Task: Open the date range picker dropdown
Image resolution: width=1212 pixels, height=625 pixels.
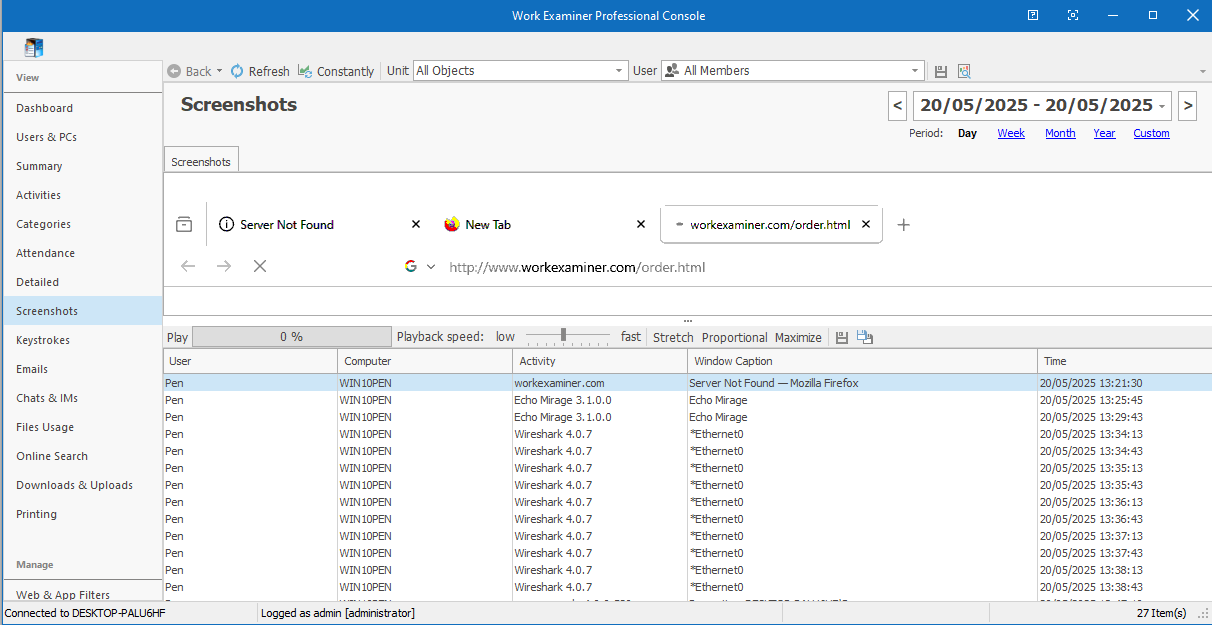Action: (1162, 106)
